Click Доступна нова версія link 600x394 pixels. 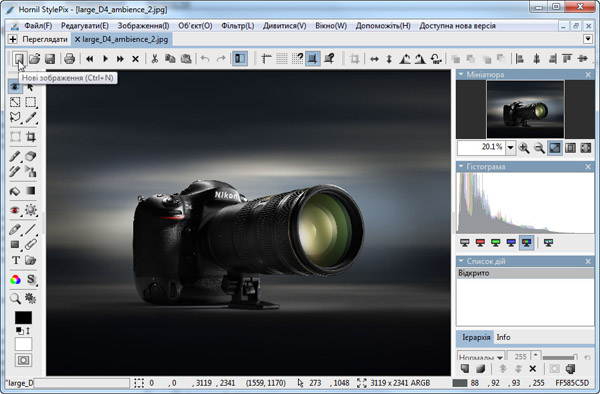457,26
